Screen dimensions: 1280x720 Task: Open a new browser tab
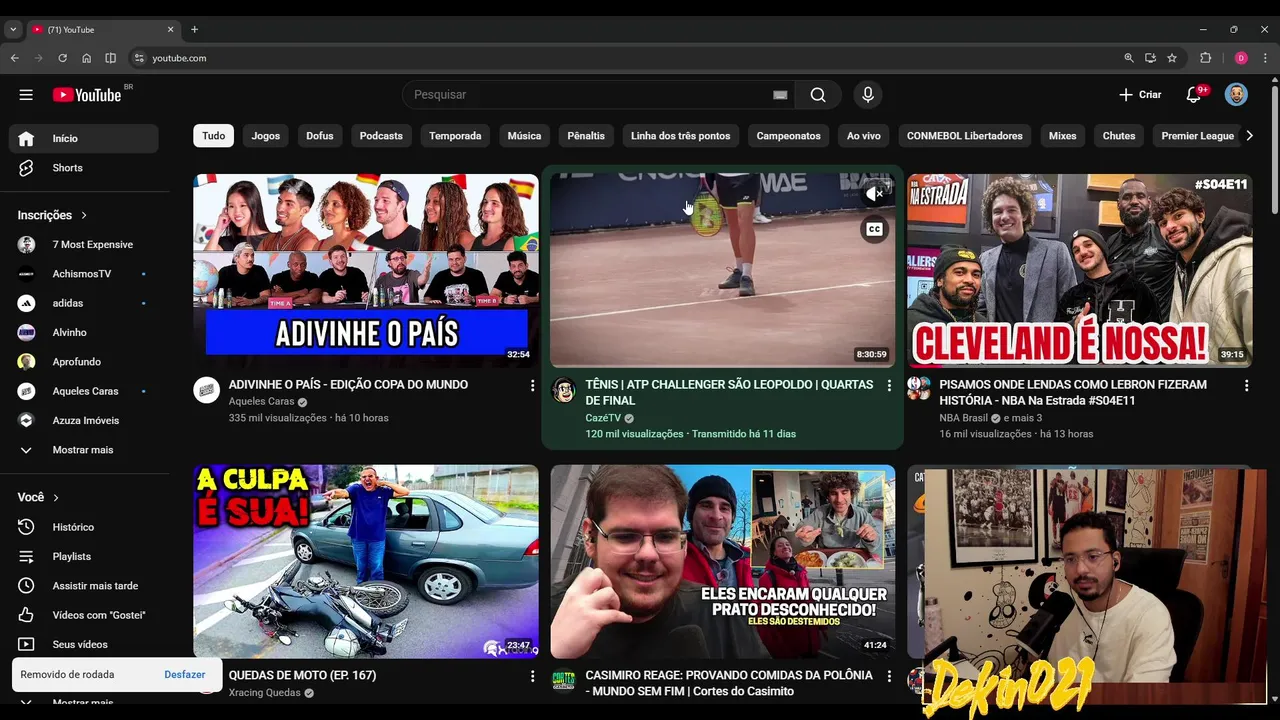(194, 30)
